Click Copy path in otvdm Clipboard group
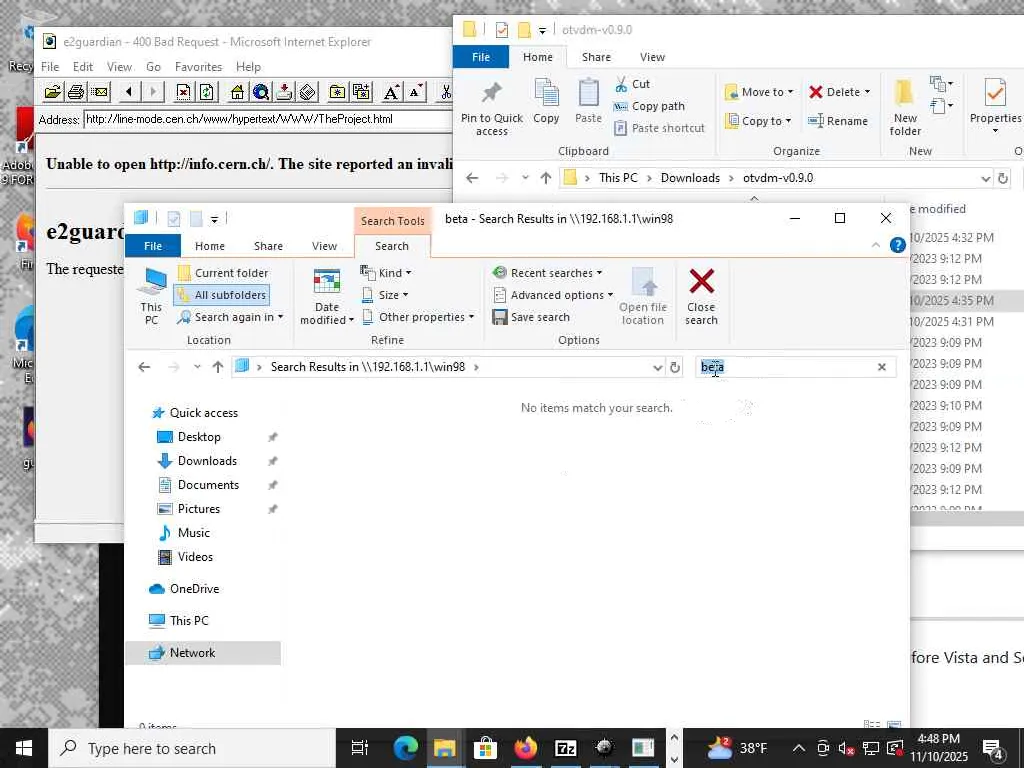 649,106
